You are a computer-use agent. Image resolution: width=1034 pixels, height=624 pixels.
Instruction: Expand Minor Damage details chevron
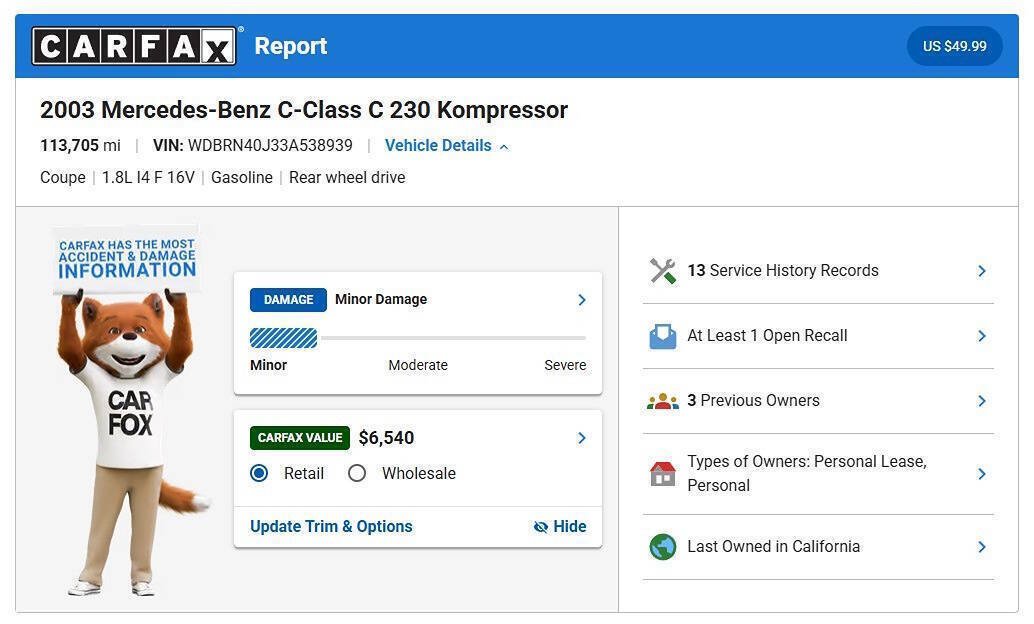point(582,300)
